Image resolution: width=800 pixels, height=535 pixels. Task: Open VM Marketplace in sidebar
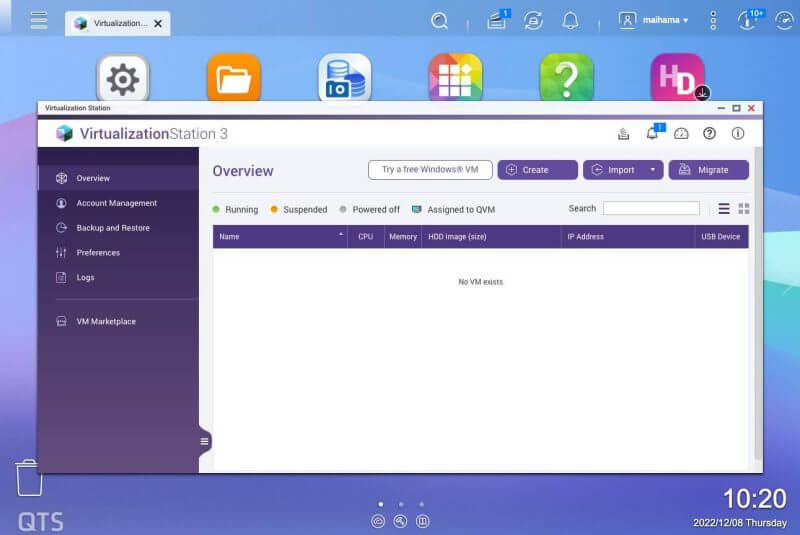point(118,321)
